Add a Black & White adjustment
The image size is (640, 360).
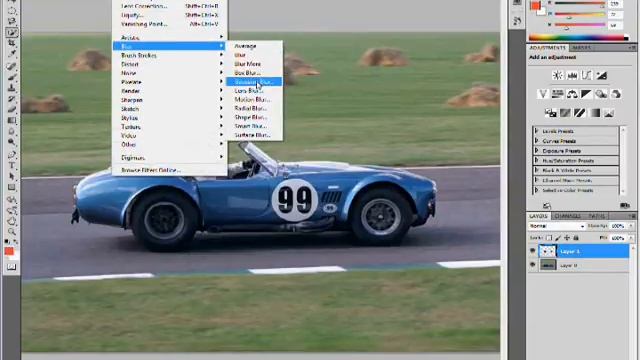click(x=586, y=94)
